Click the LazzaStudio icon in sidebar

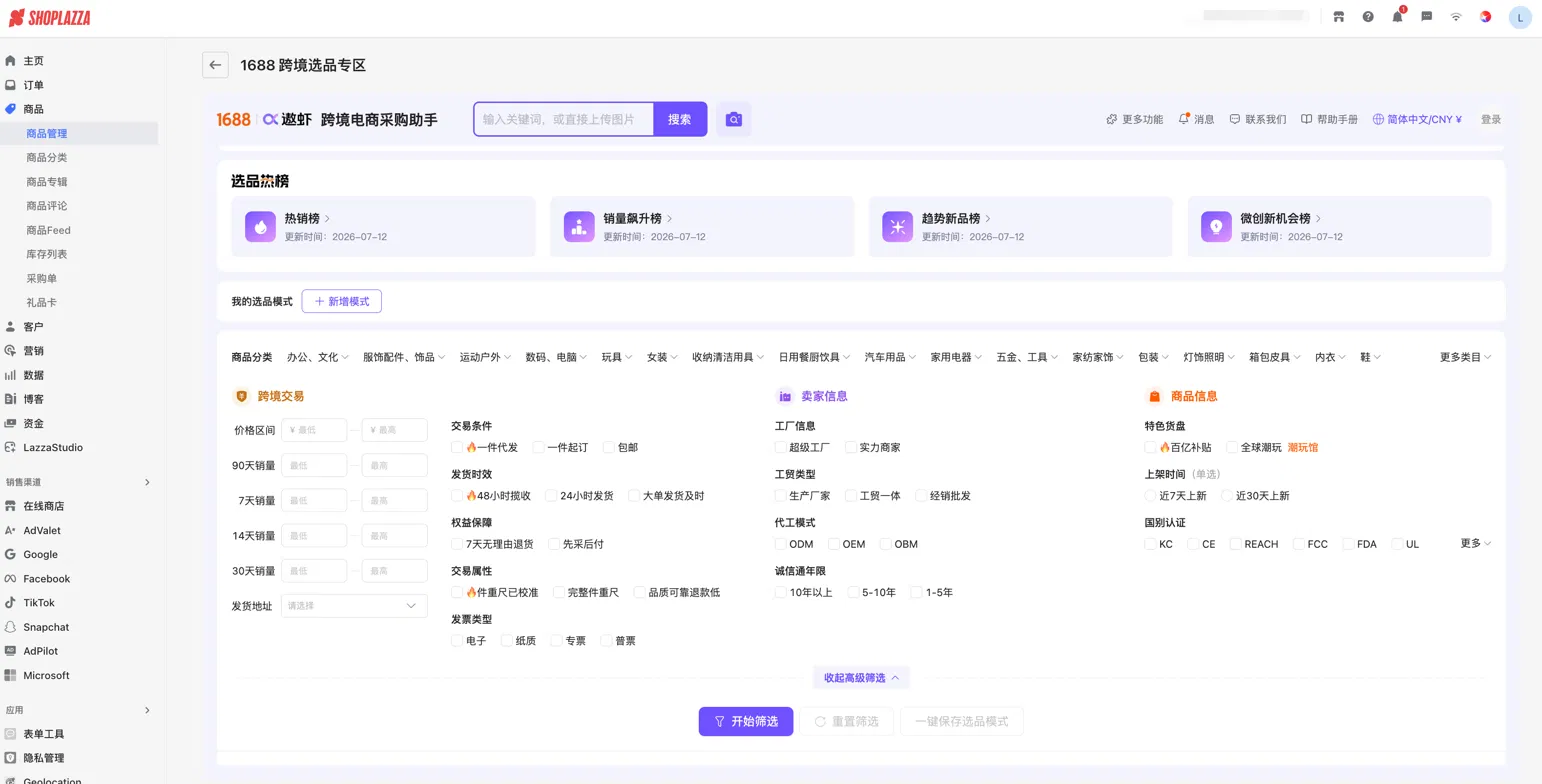pos(10,447)
